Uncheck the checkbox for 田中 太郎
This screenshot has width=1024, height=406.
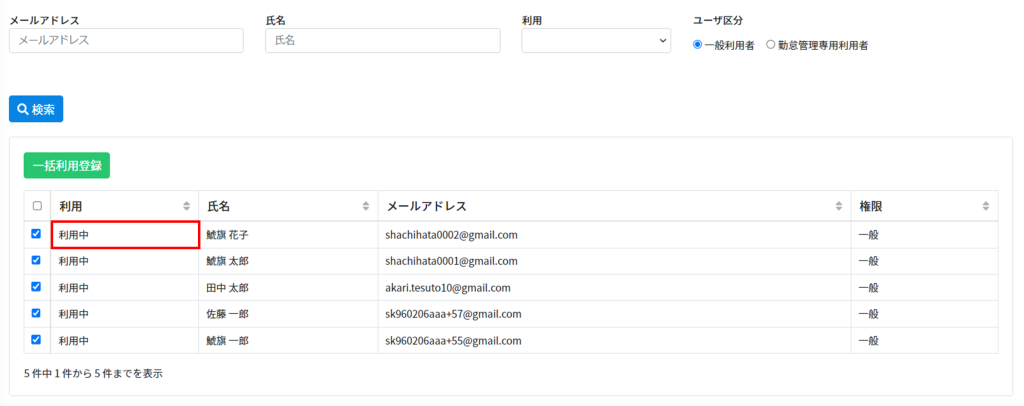(37, 286)
